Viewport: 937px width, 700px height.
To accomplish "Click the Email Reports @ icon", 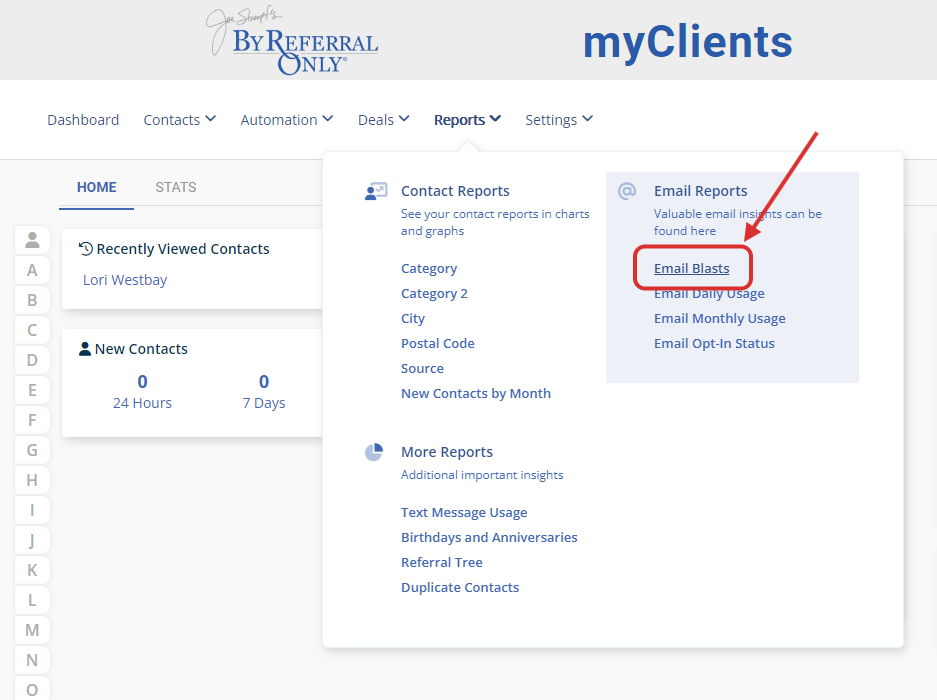I will (x=627, y=191).
